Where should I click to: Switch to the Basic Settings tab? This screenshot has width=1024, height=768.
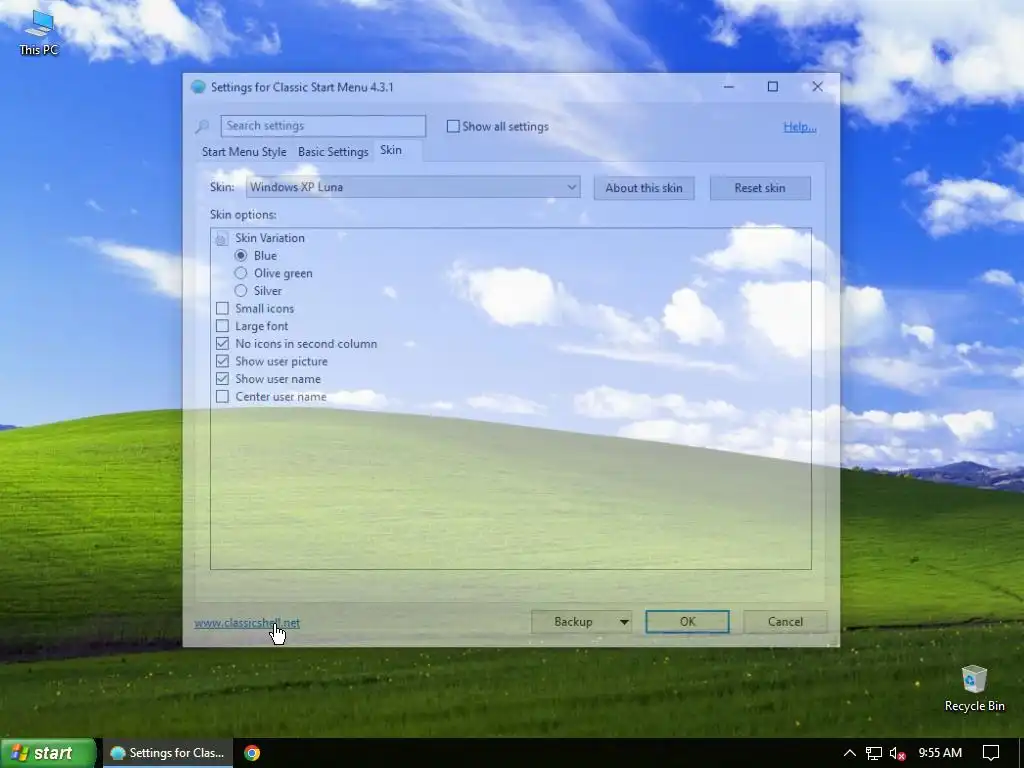[333, 152]
